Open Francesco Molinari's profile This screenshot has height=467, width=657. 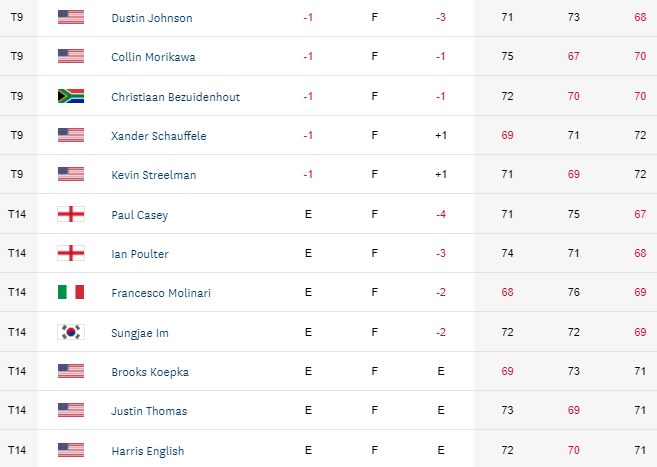[160, 293]
